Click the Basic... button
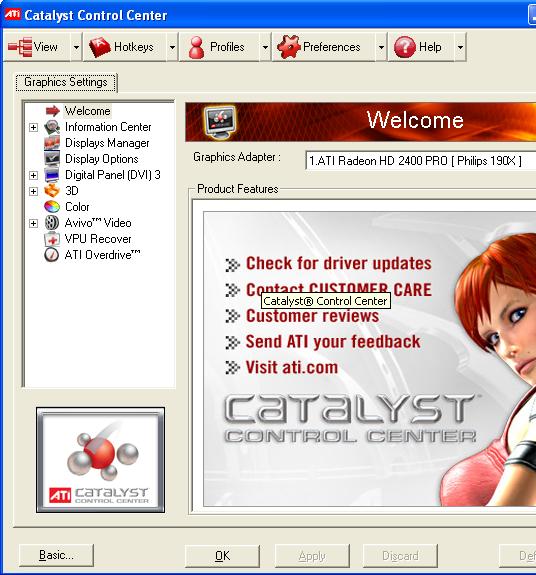 click(56, 555)
